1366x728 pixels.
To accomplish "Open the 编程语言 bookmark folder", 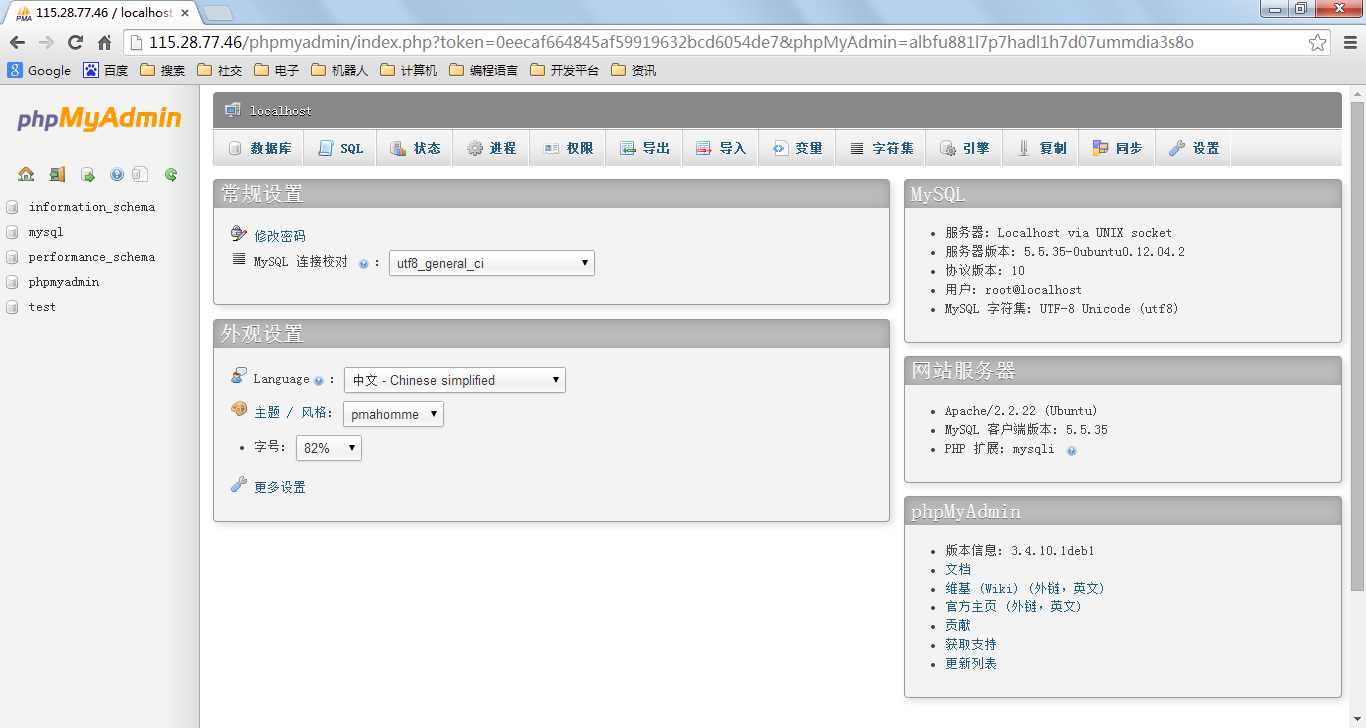I will point(484,70).
